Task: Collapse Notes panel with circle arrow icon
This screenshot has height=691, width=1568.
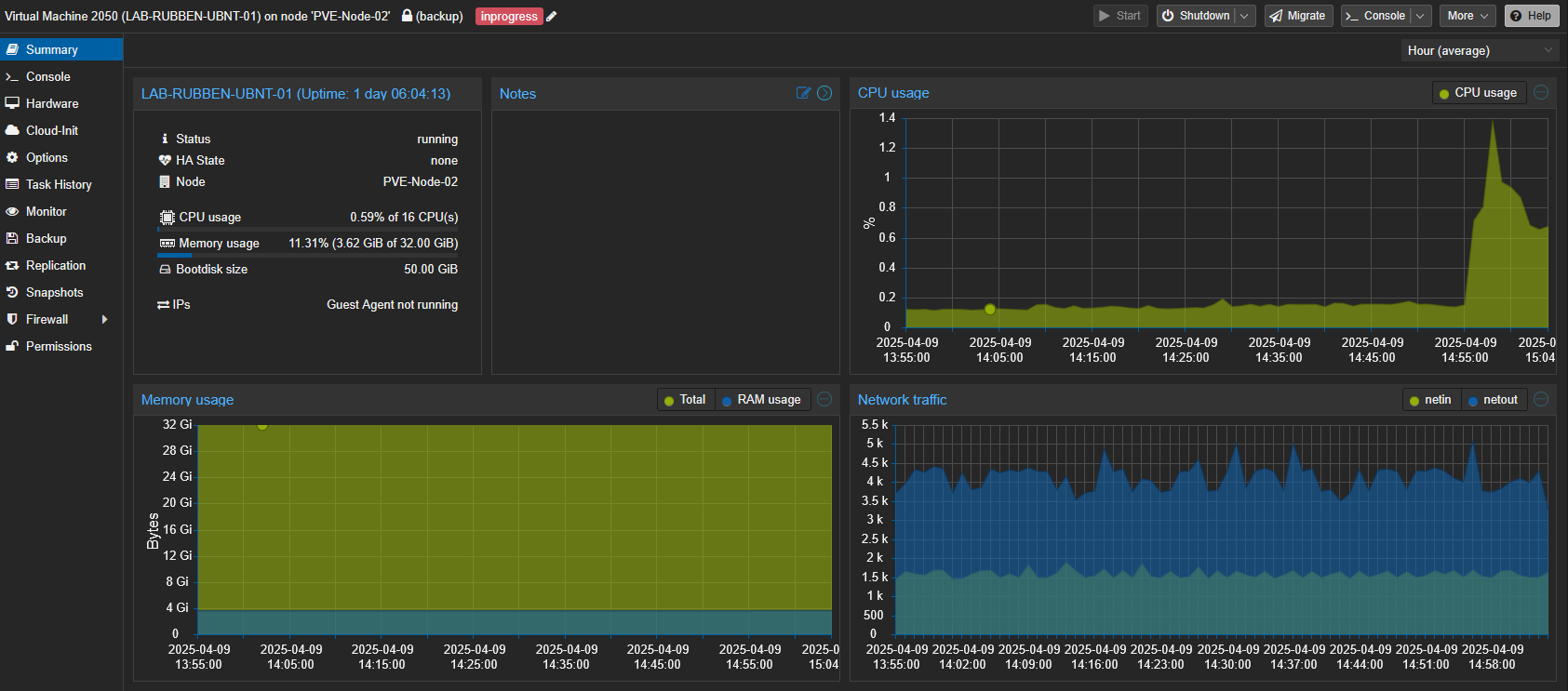Action: (x=824, y=93)
